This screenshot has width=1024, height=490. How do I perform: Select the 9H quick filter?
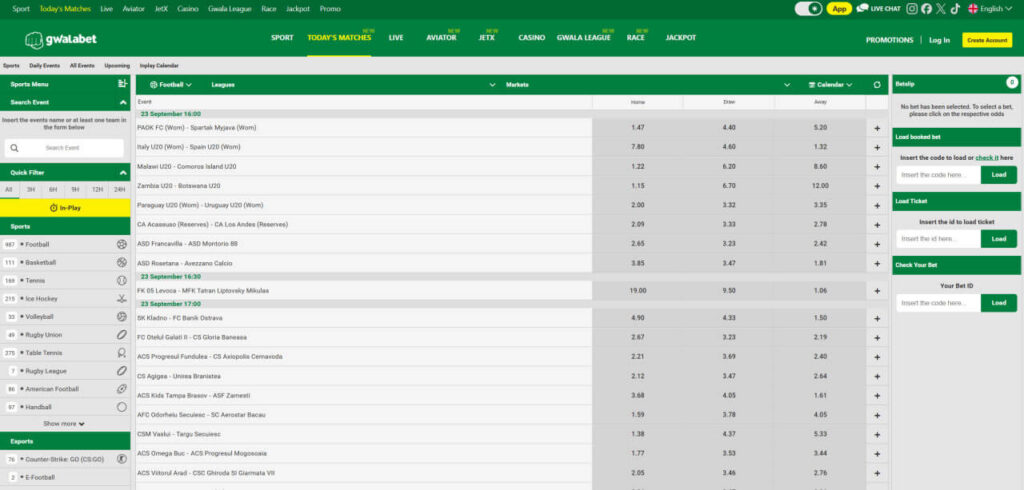pos(75,189)
